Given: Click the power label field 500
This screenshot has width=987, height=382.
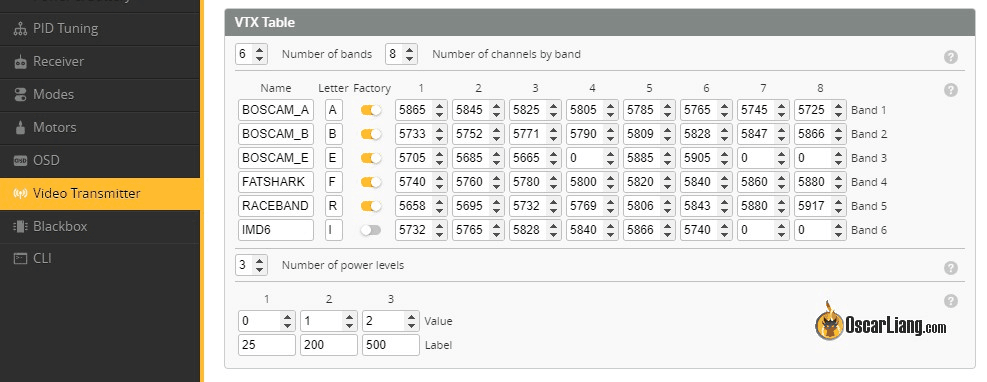Looking at the screenshot, I should (391, 345).
